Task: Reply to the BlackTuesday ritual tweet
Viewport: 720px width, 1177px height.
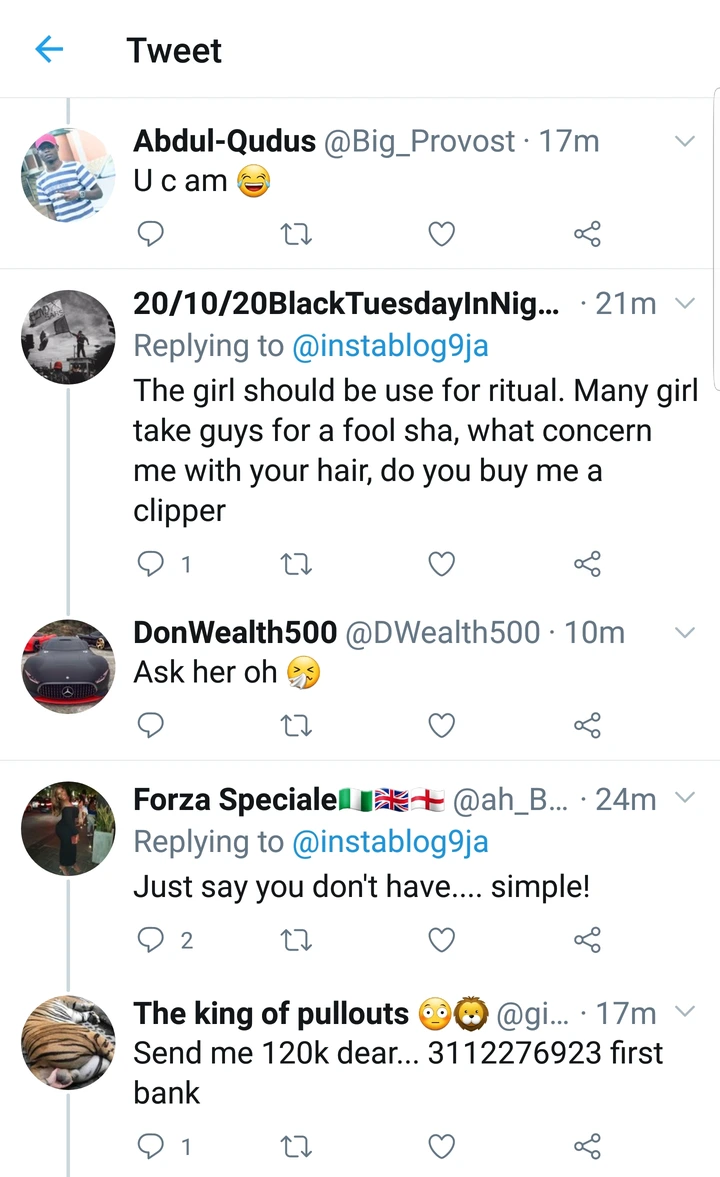Action: click(x=150, y=565)
